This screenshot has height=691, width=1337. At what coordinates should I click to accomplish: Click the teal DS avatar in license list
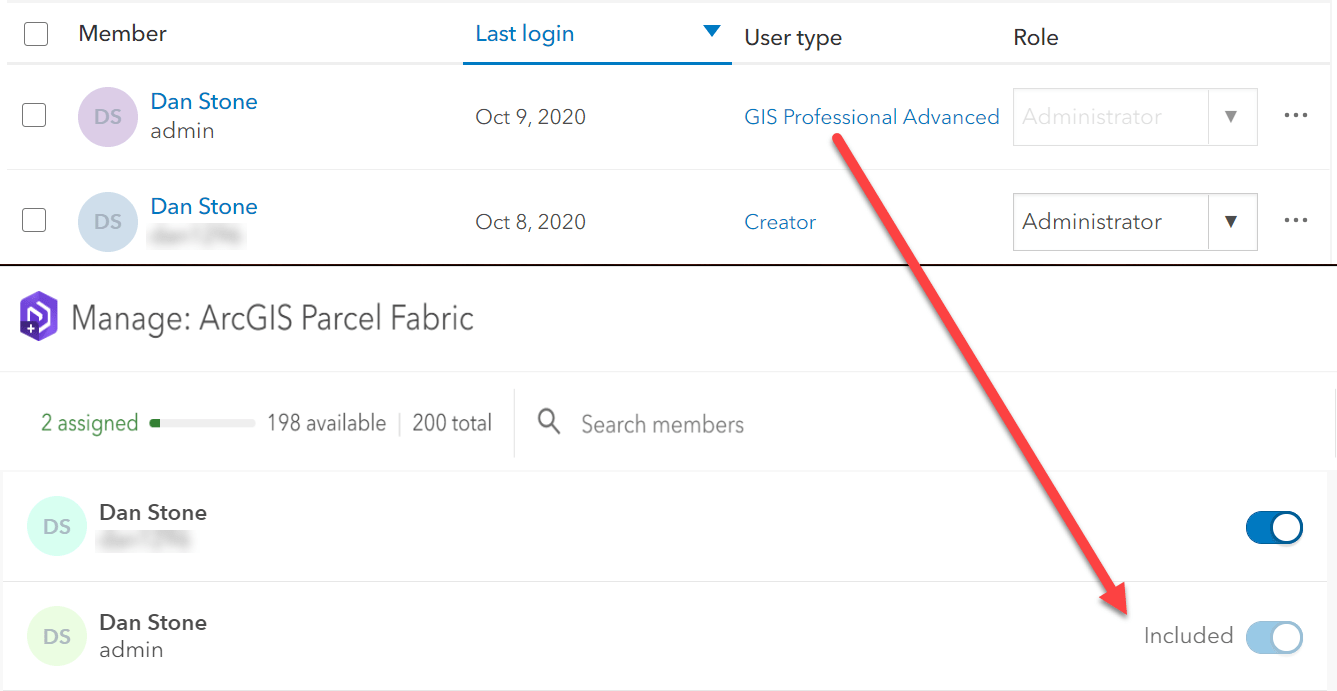point(57,526)
